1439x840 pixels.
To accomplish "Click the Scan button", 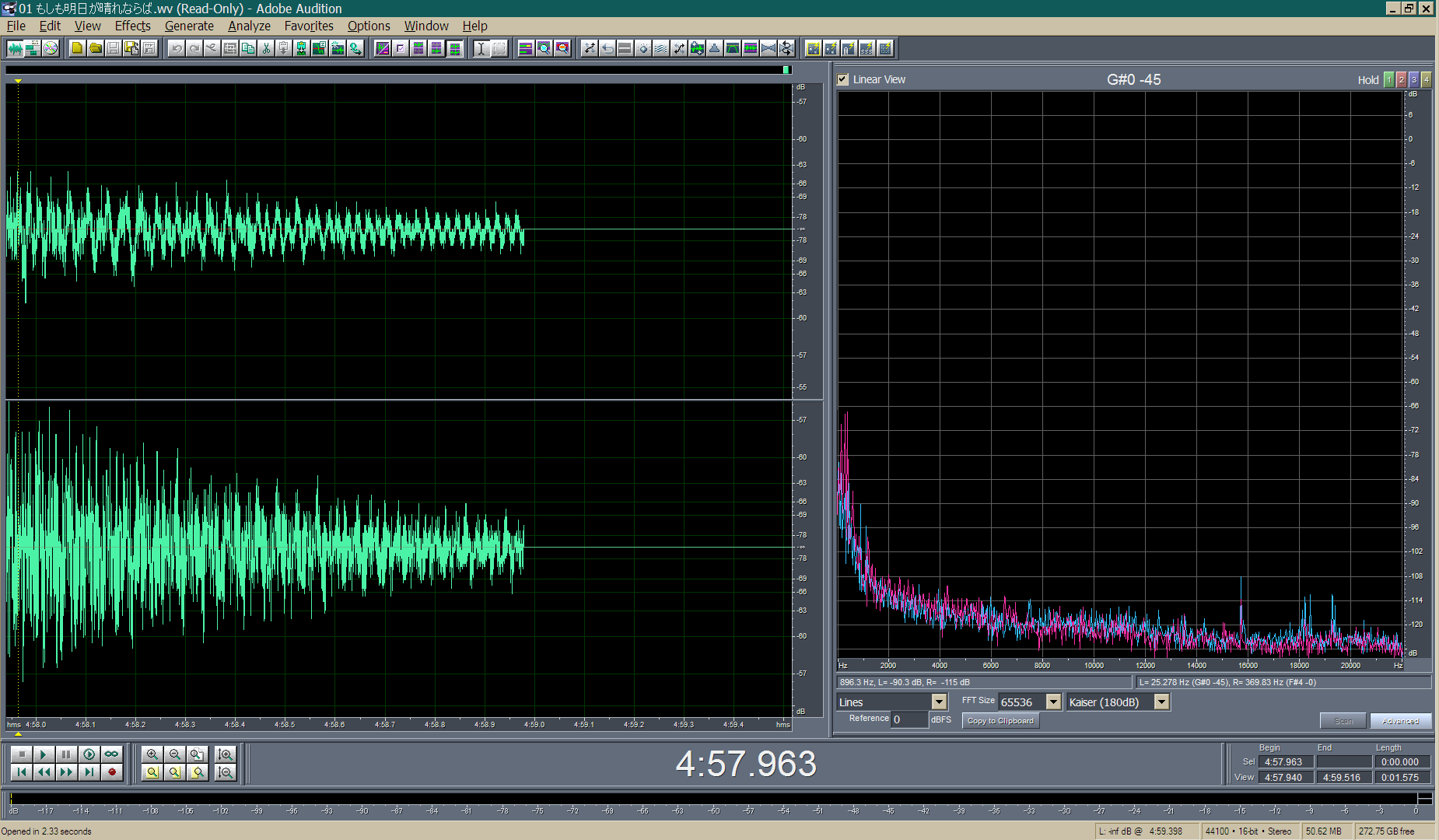I will point(1343,720).
